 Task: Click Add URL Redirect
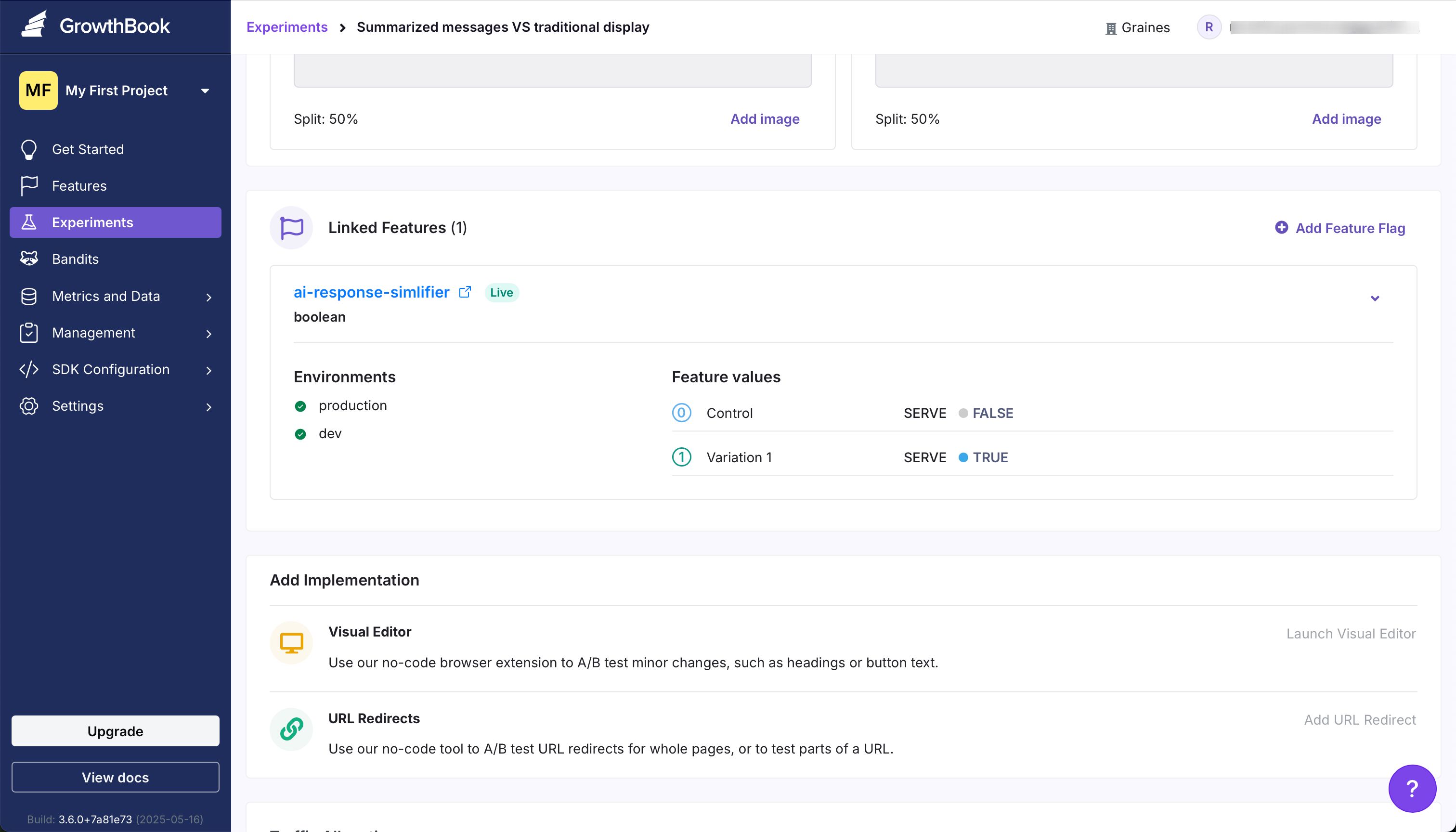point(1360,720)
